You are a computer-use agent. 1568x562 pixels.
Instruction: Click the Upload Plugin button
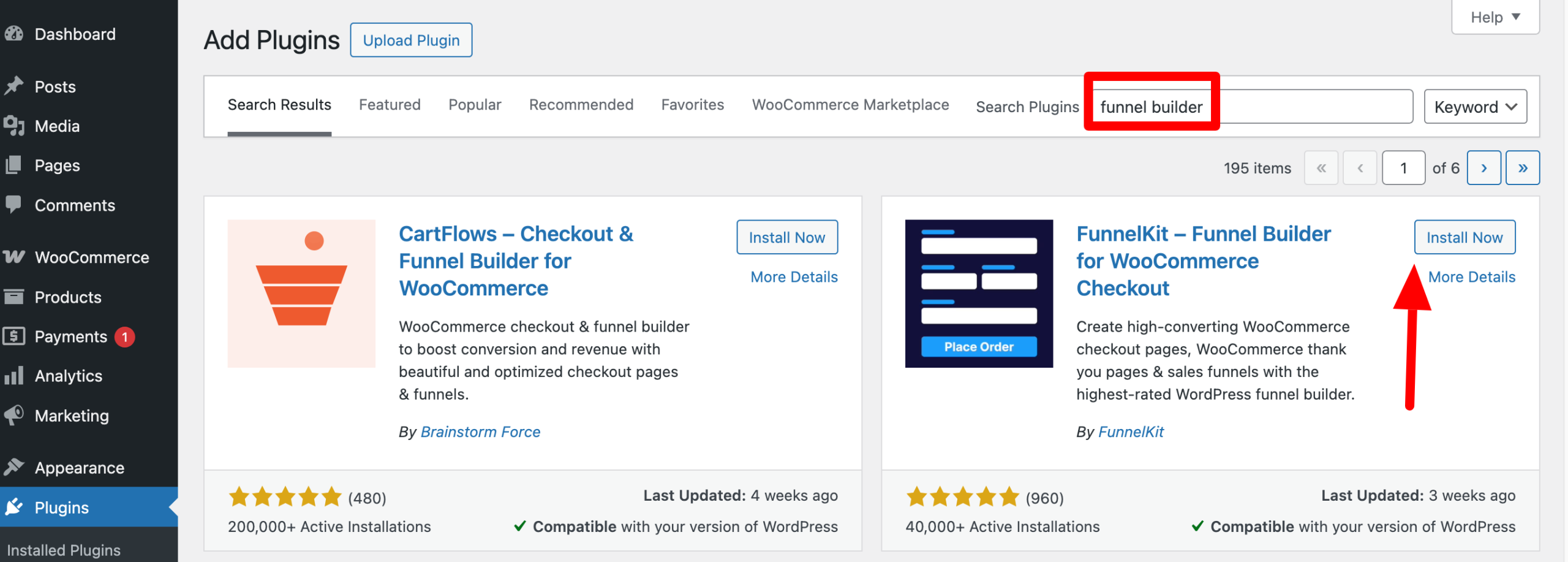pyautogui.click(x=411, y=40)
